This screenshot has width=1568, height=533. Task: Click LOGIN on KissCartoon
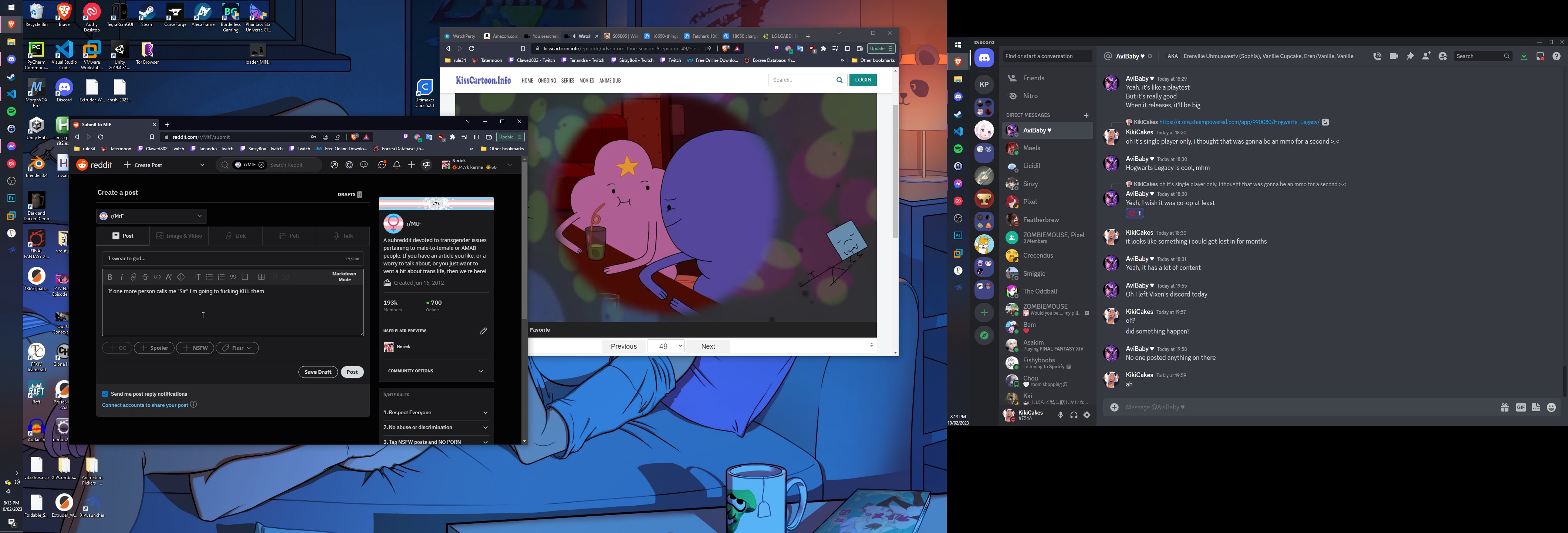coord(863,80)
